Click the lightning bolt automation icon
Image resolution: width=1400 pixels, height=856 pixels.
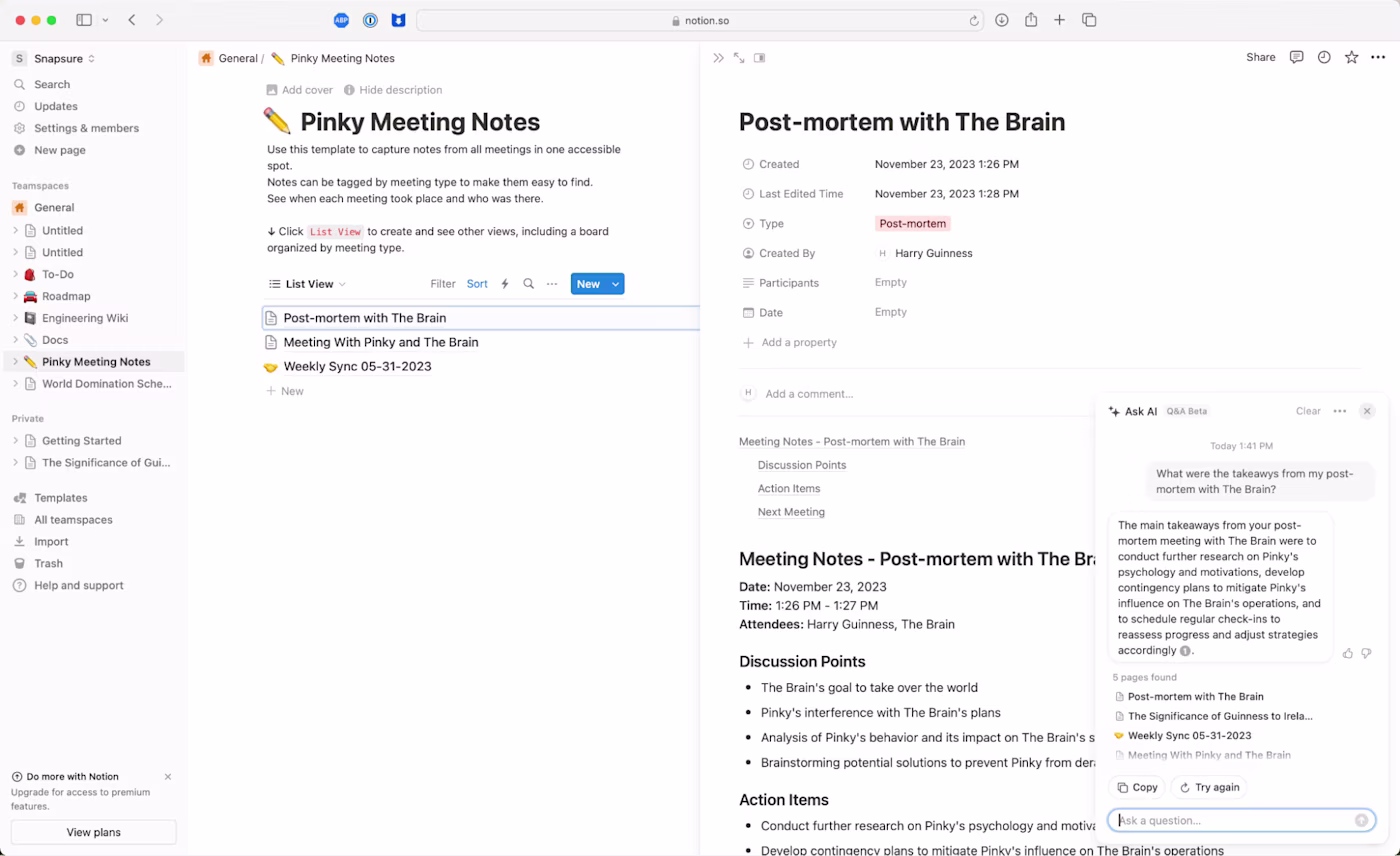point(505,284)
